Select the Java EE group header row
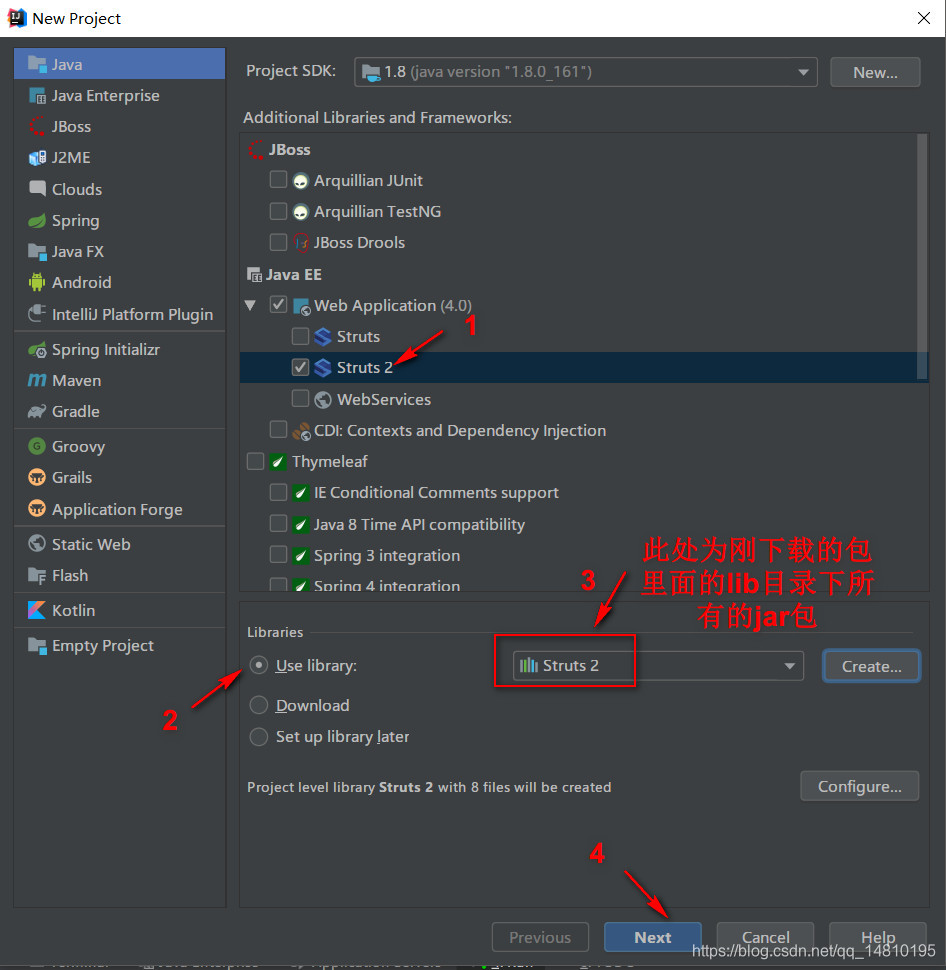Screen dimensions: 946x970 tap(584, 274)
